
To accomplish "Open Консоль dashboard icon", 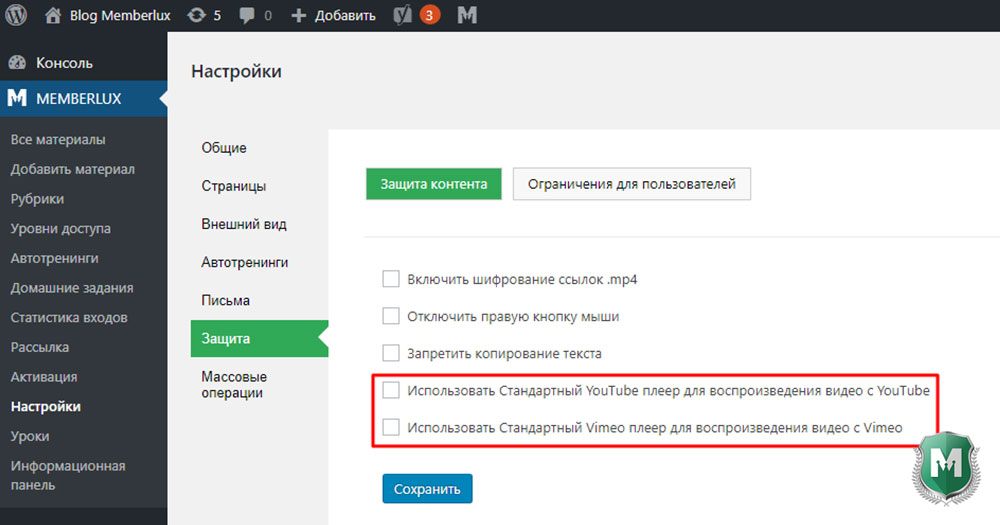I will click(x=17, y=63).
